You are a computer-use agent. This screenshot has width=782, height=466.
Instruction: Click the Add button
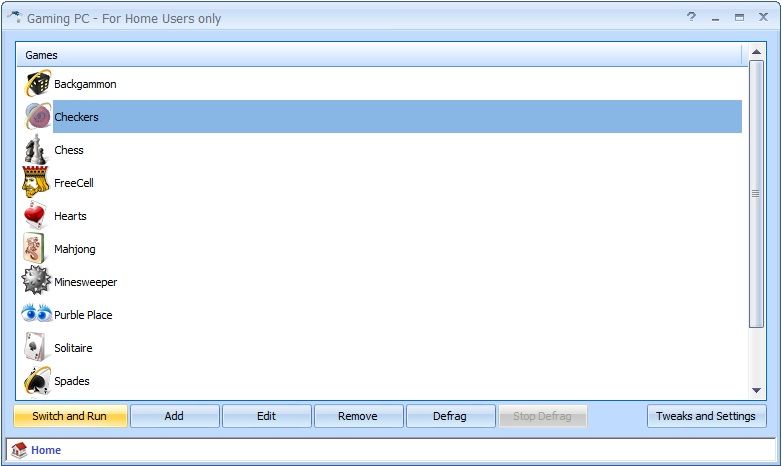click(x=175, y=416)
